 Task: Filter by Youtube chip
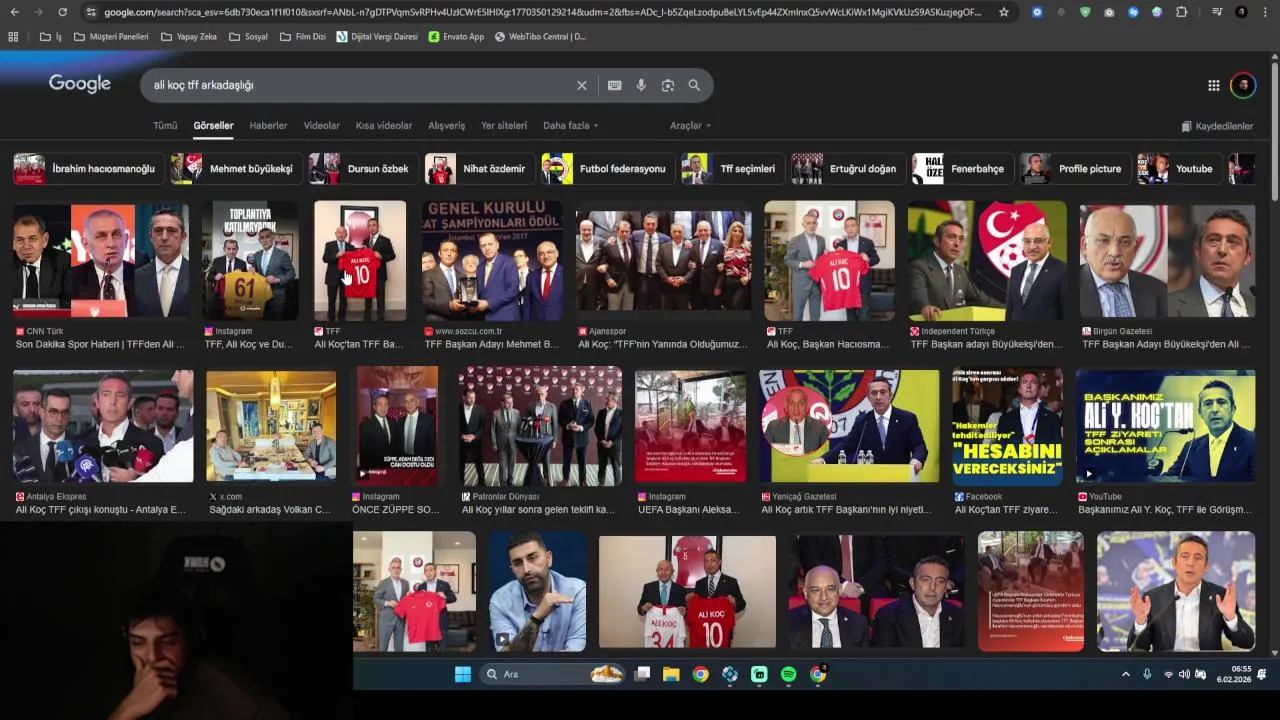[x=1179, y=169]
